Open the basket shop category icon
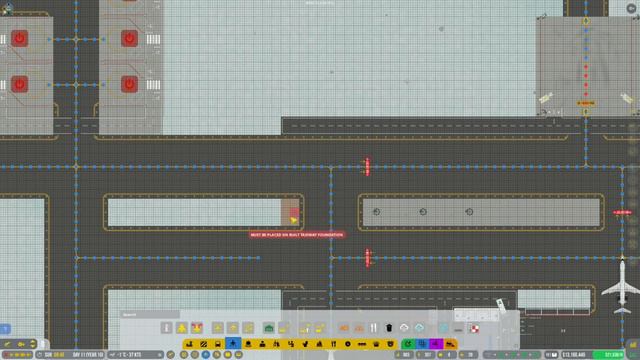The image size is (640, 360). pyautogui.click(x=376, y=344)
